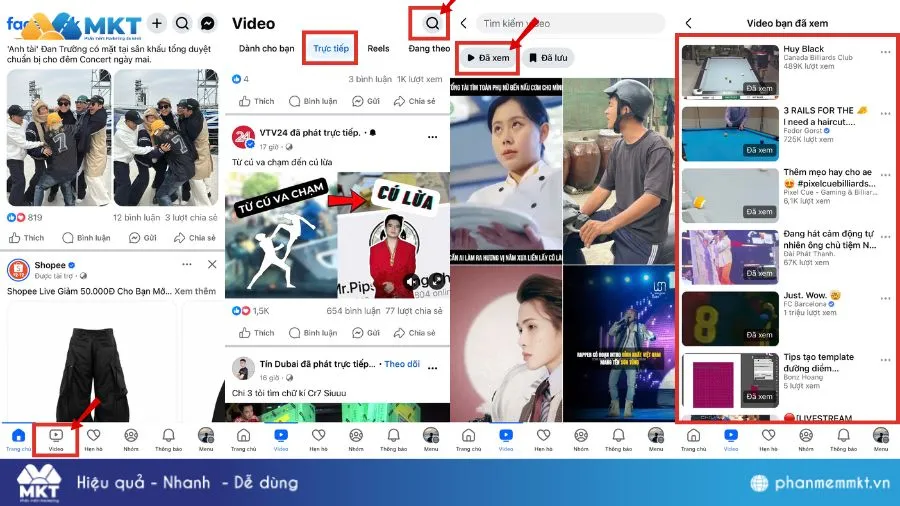This screenshot has height=506, width=900.
Task: Tap Trang chủ home icon in first panel
Action: click(18, 440)
